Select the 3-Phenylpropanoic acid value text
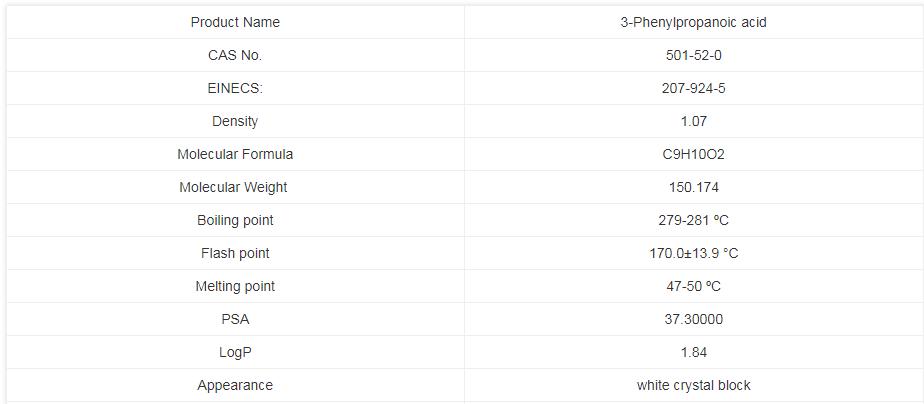924x404 pixels. pyautogui.click(x=693, y=22)
